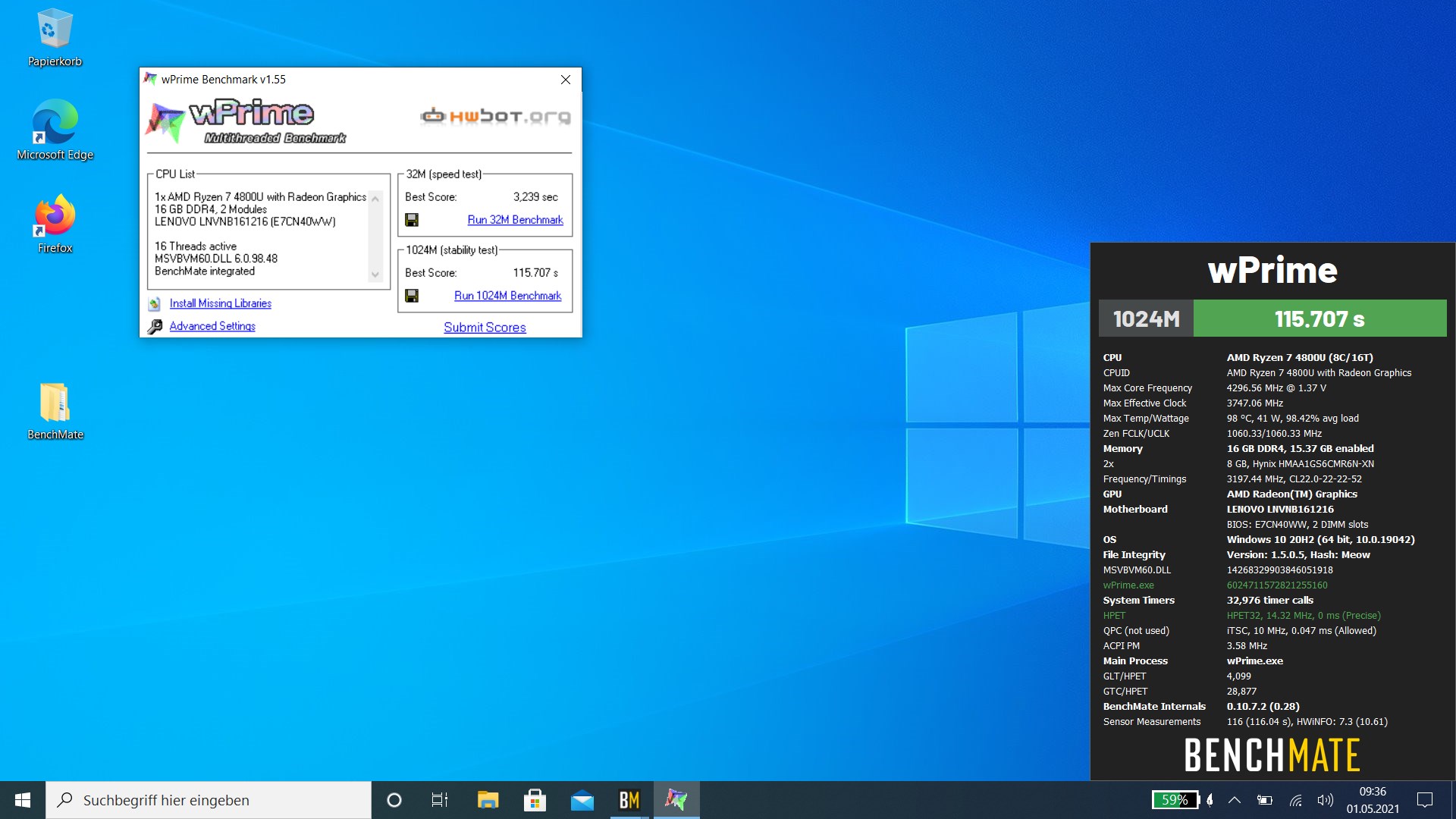Open the system battery status icon
Image resolution: width=1456 pixels, height=819 pixels.
[x=1265, y=800]
